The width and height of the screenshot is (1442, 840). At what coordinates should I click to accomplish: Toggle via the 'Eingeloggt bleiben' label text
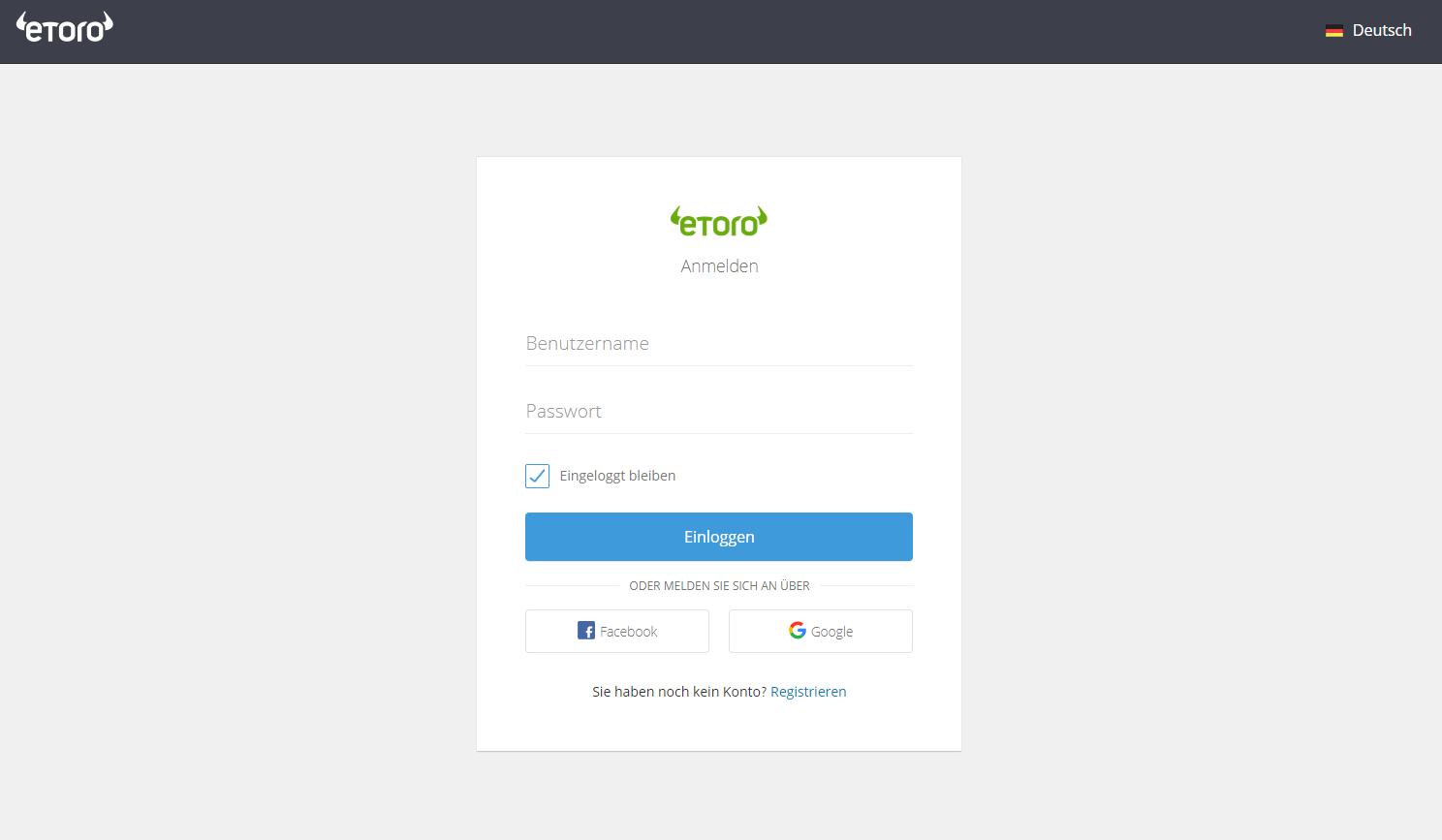point(617,476)
